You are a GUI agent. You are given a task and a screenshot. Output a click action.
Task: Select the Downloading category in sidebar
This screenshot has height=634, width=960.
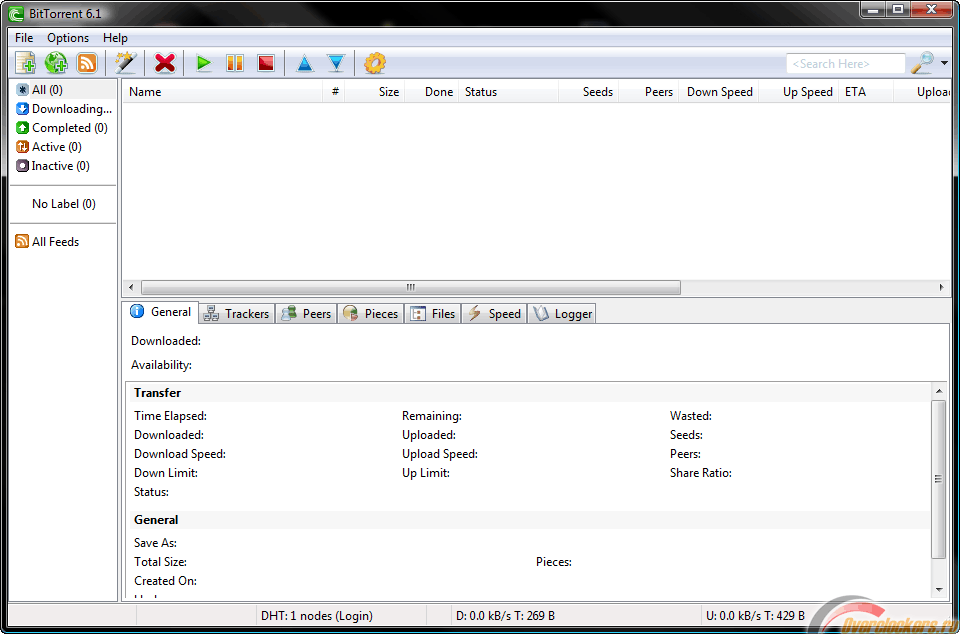pos(64,109)
